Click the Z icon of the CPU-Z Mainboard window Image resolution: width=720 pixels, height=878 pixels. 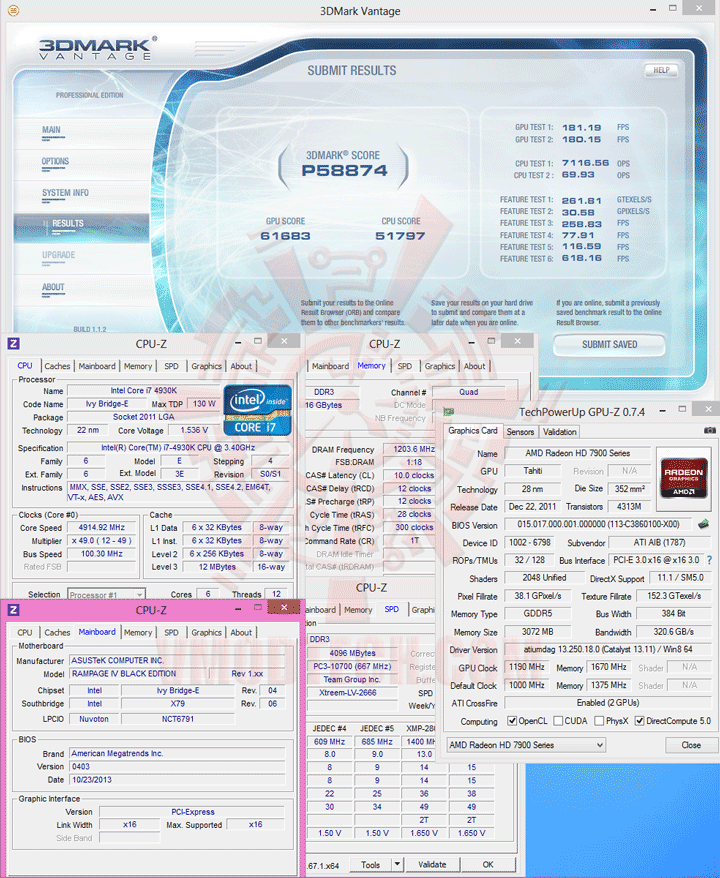coord(13,610)
